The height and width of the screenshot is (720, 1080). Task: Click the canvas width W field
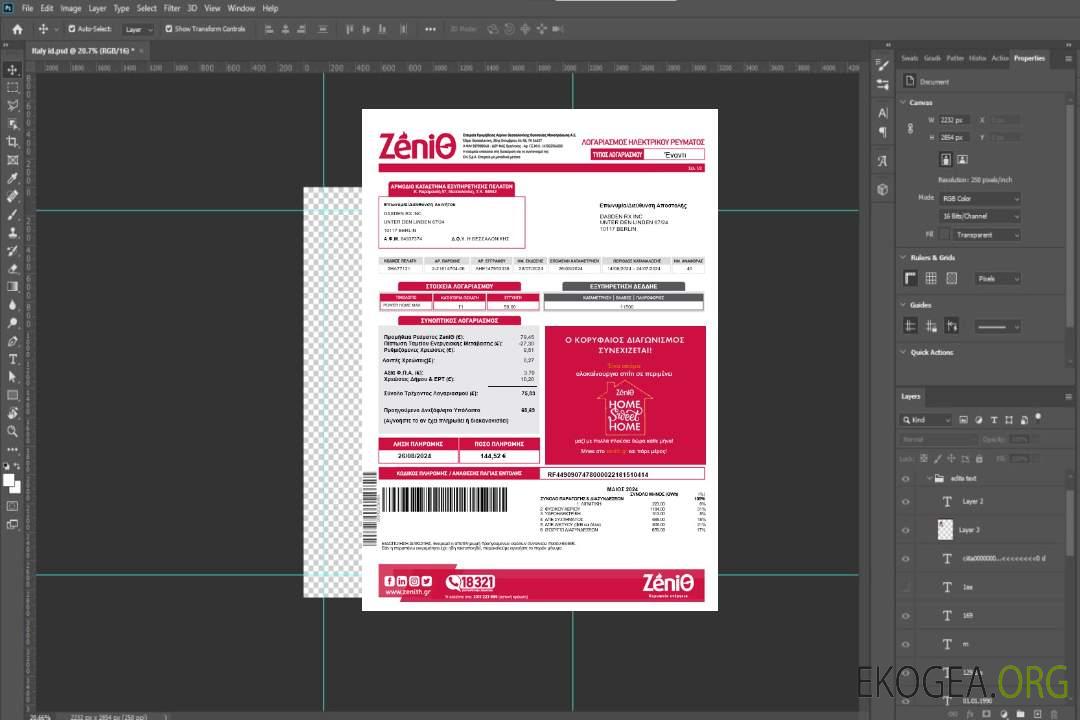[x=954, y=120]
